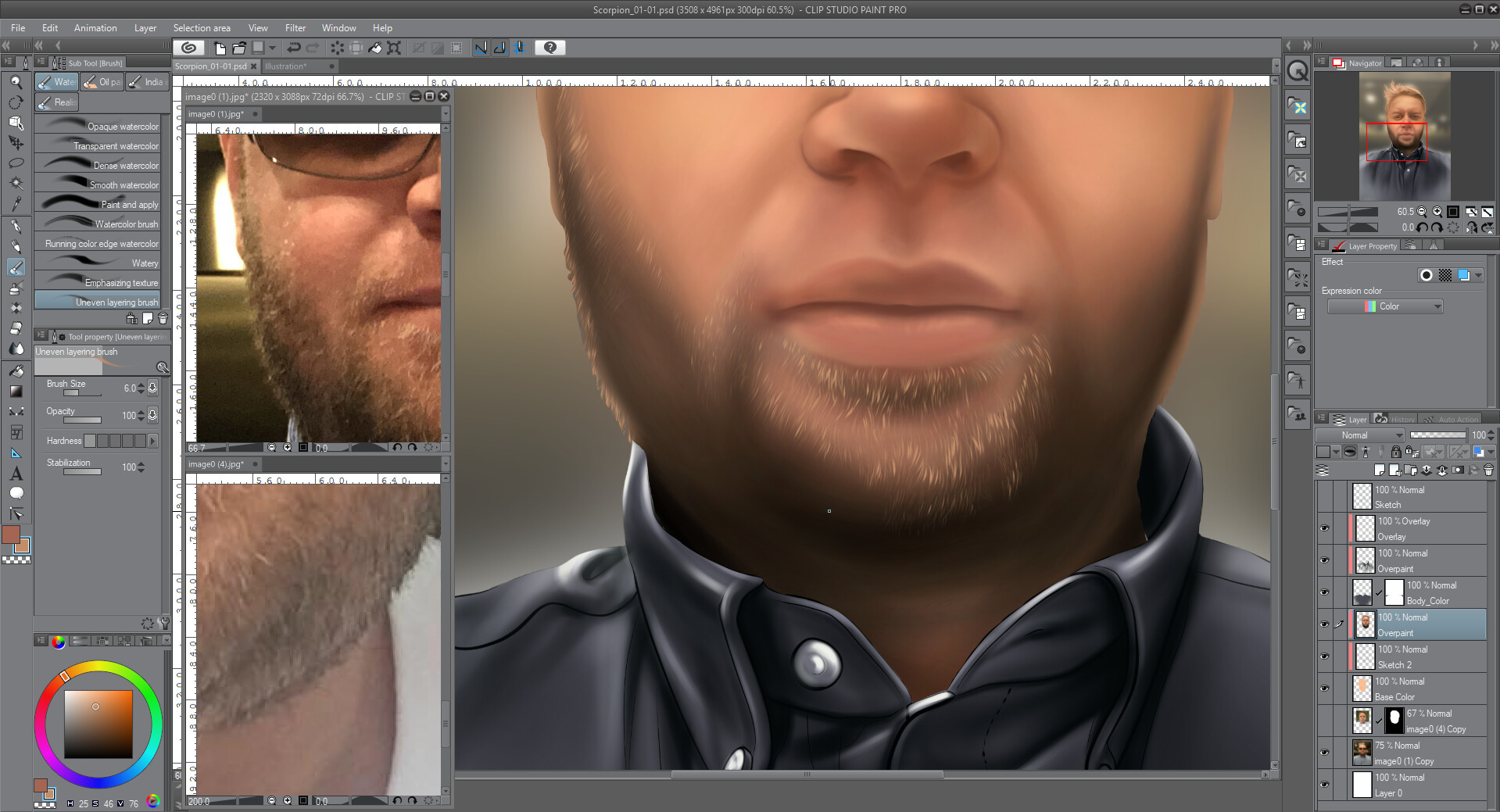Open the layer blending mode dropdown
The width and height of the screenshot is (1500, 812).
[1360, 435]
